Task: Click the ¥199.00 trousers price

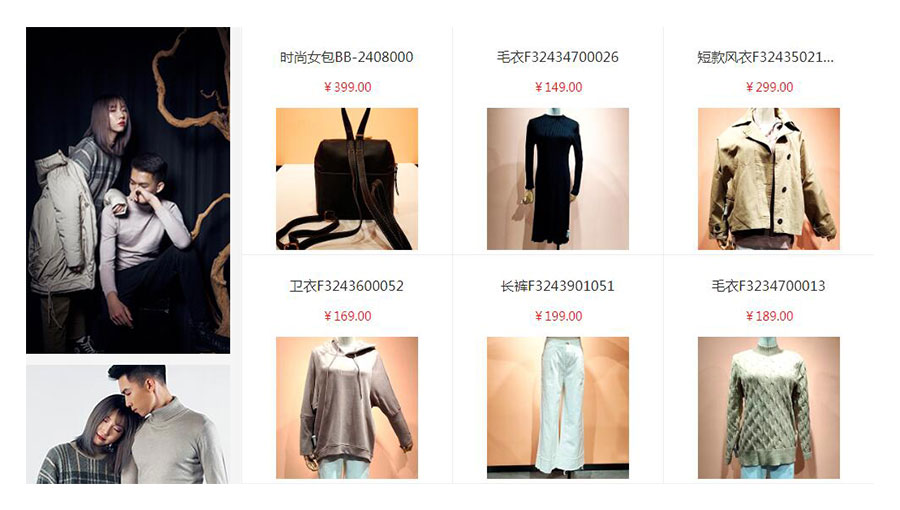Action: 558,316
